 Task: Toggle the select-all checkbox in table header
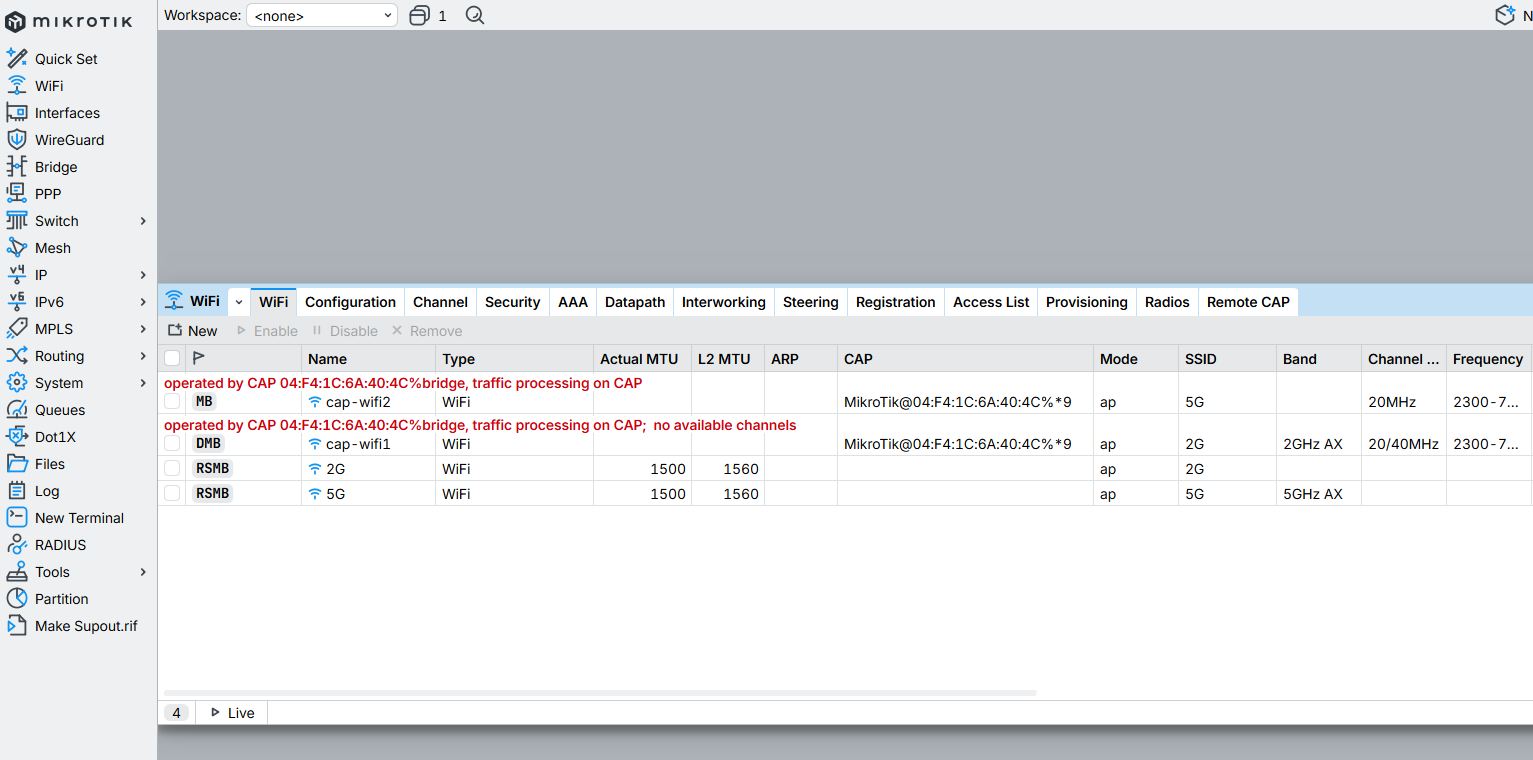tap(172, 358)
